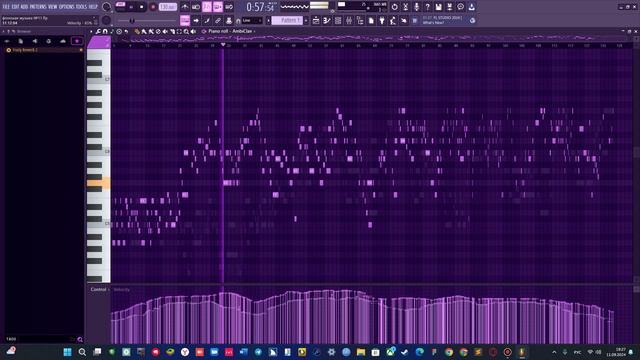
Task: Toggle the Browser view button
Action: point(360,20)
